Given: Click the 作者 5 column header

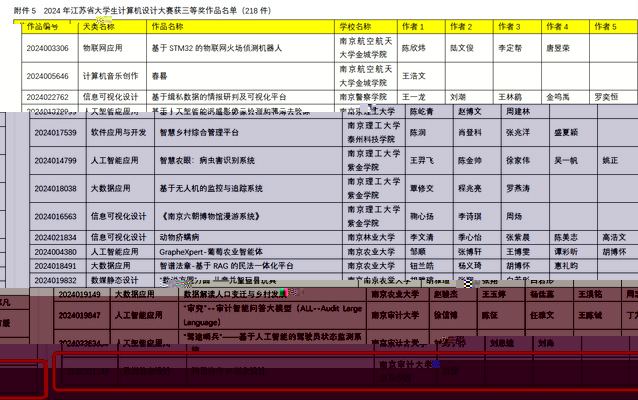Looking at the screenshot, I should pos(605,27).
